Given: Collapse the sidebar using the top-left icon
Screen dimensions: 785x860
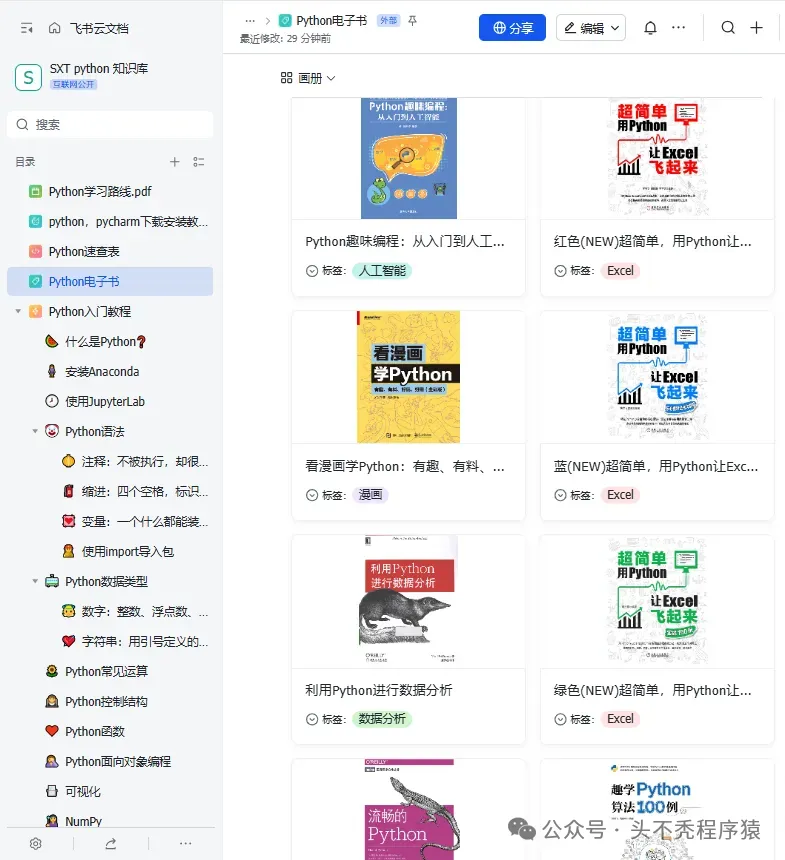Looking at the screenshot, I should [26, 28].
